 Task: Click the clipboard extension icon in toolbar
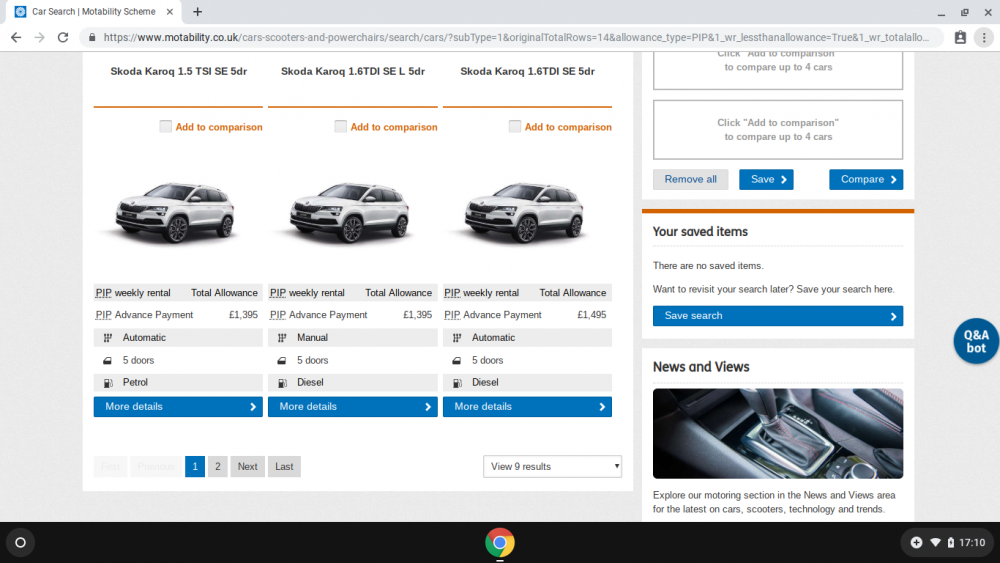960,38
